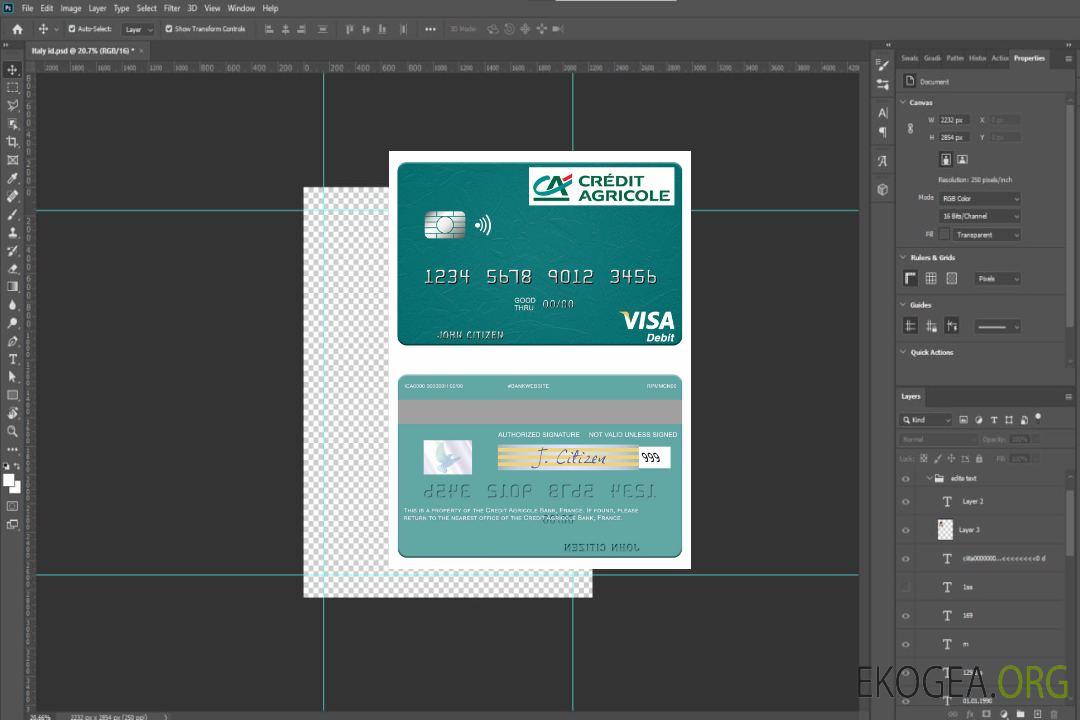Viewport: 1080px width, 720px height.
Task: Open the Filter menu
Action: coord(172,8)
